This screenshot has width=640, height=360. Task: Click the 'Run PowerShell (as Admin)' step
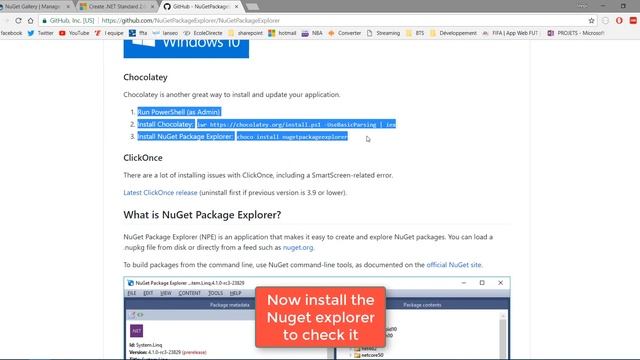pos(179,112)
